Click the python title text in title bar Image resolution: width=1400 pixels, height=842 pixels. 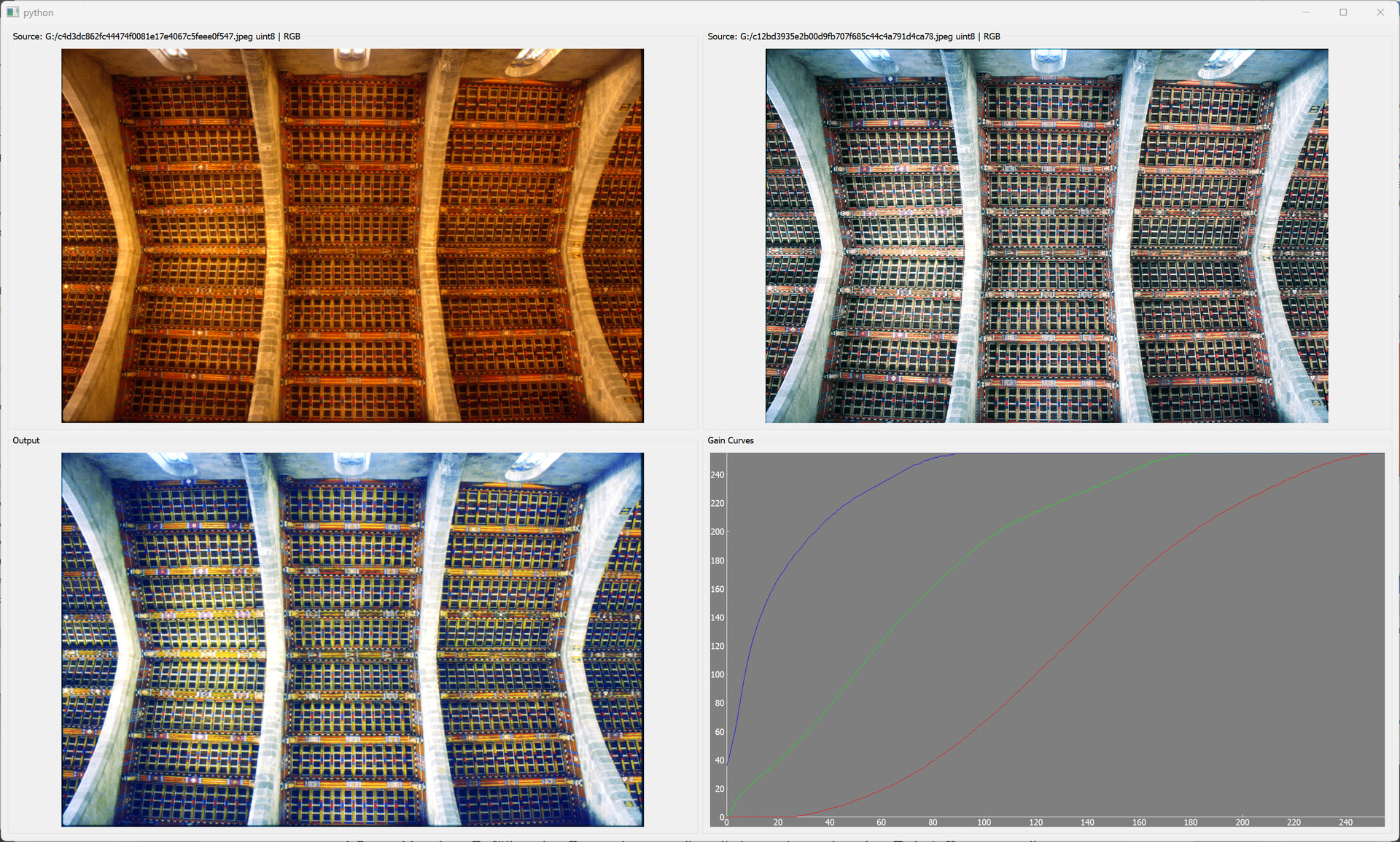(38, 12)
